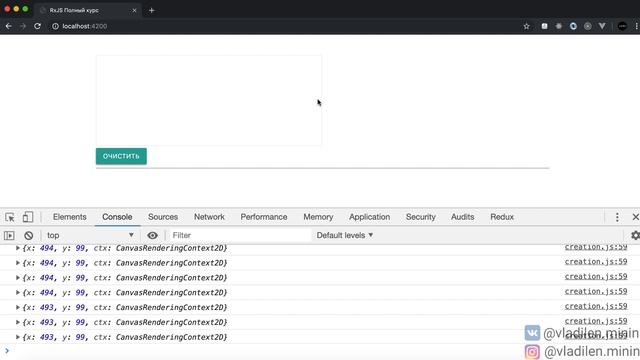
Task: Switch to the Console tab
Action: pyautogui.click(x=117, y=217)
